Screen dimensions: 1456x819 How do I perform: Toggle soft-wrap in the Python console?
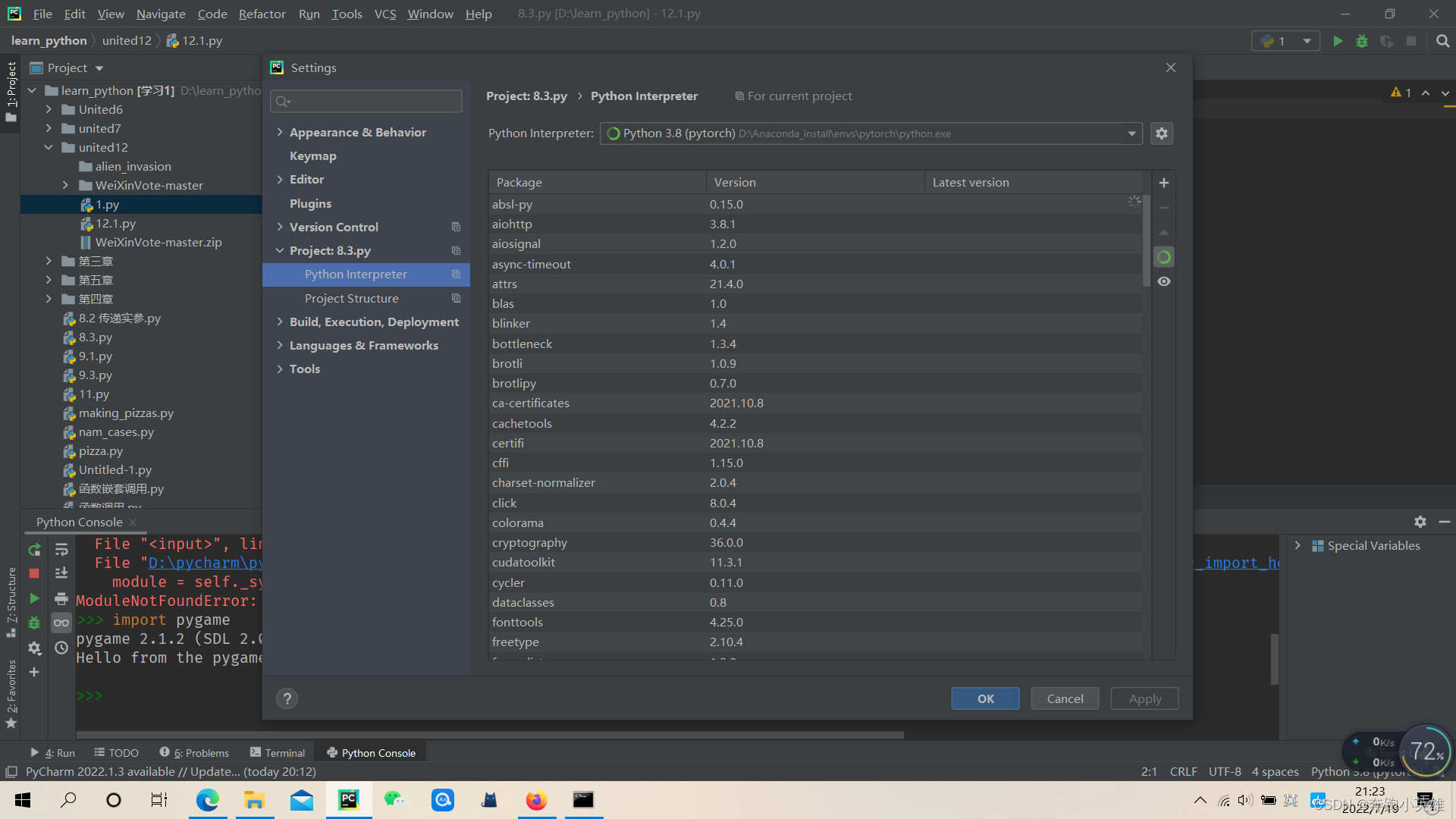click(61, 550)
